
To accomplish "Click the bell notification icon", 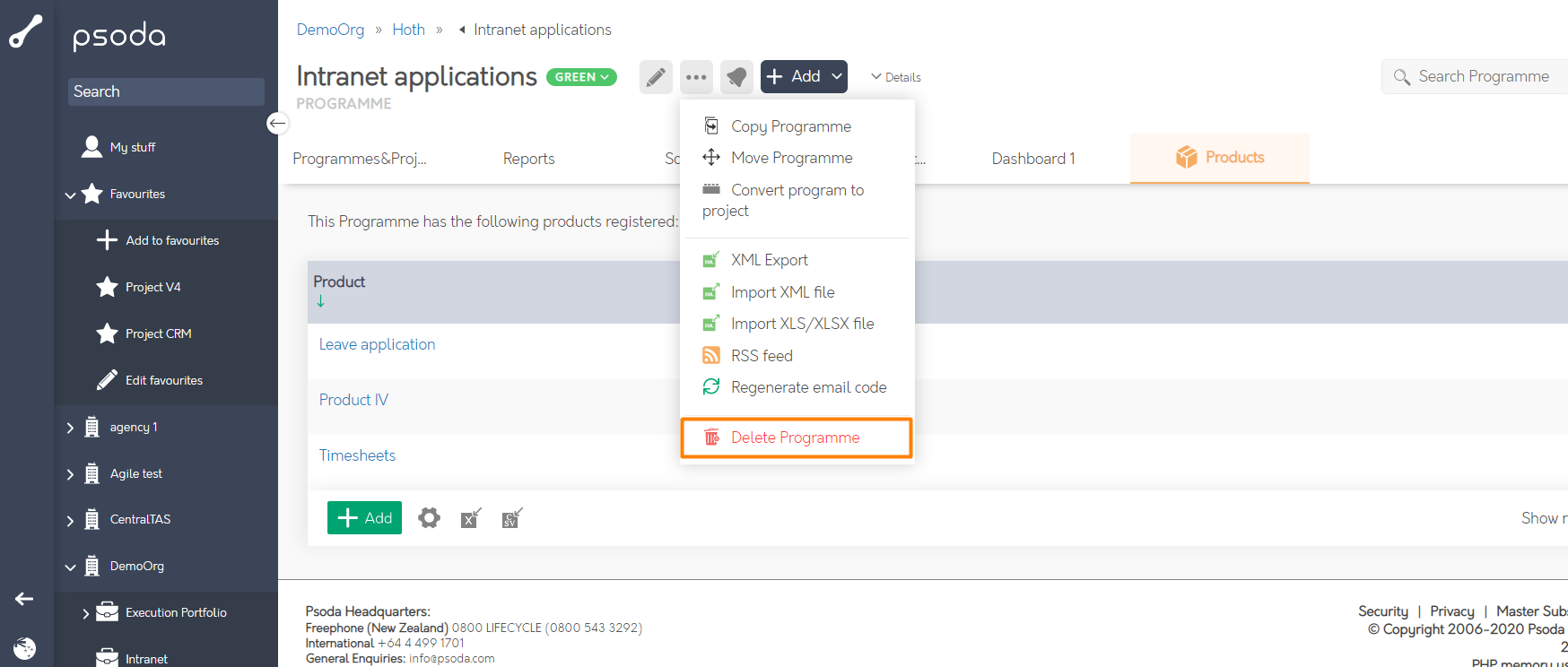I will (736, 77).
